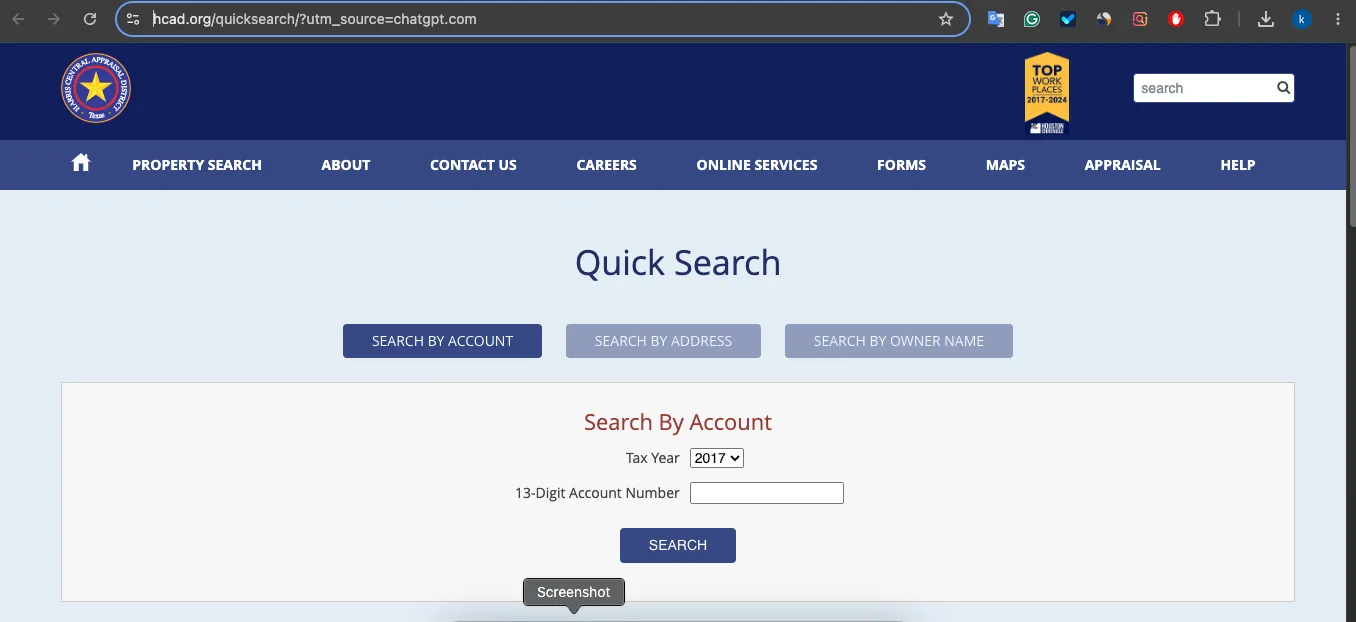
Task: Open the PROPERTY SEARCH menu
Action: coord(197,165)
